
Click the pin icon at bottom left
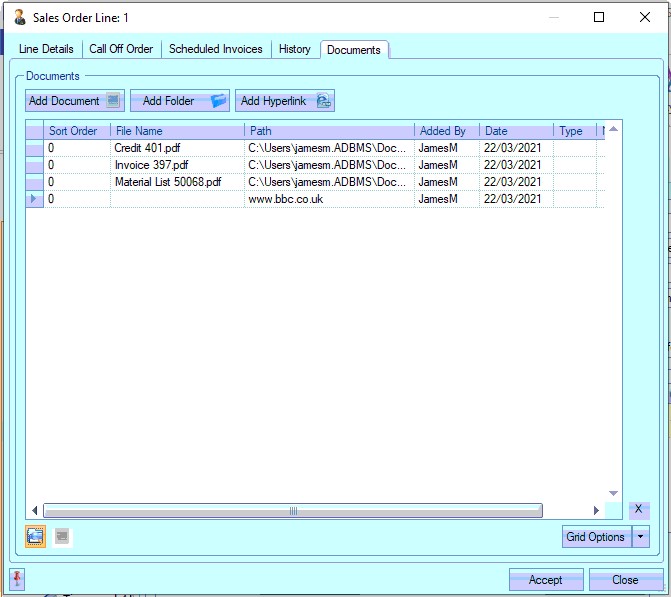(18, 579)
